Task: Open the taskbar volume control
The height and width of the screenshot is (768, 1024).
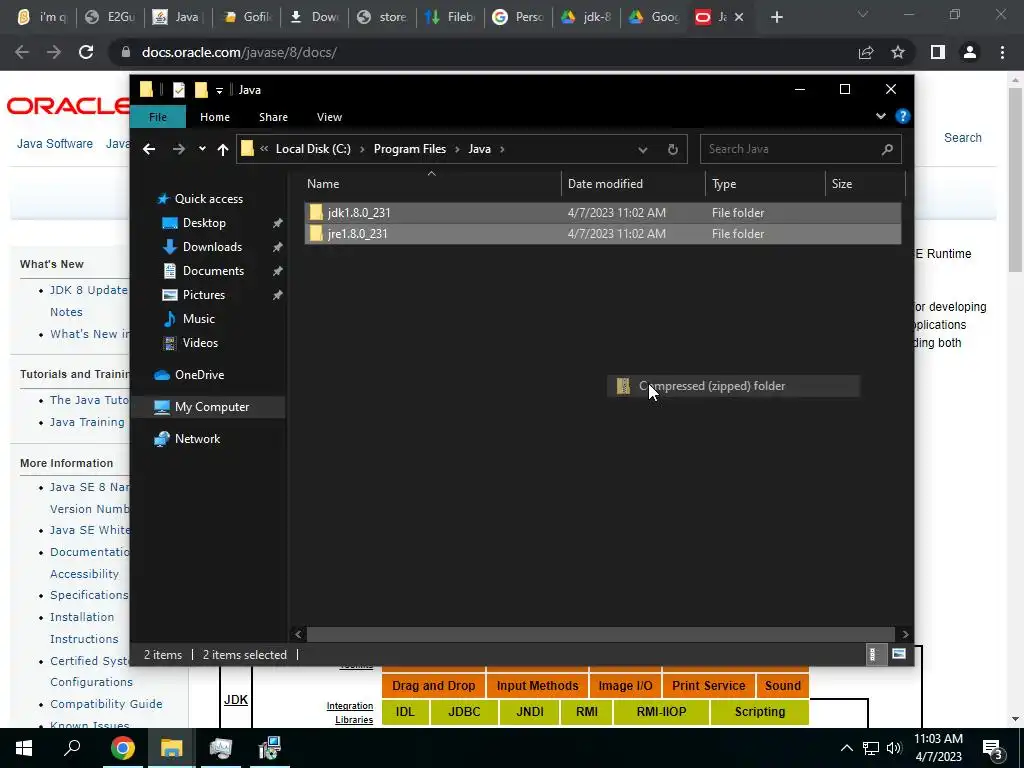Action: pos(893,748)
